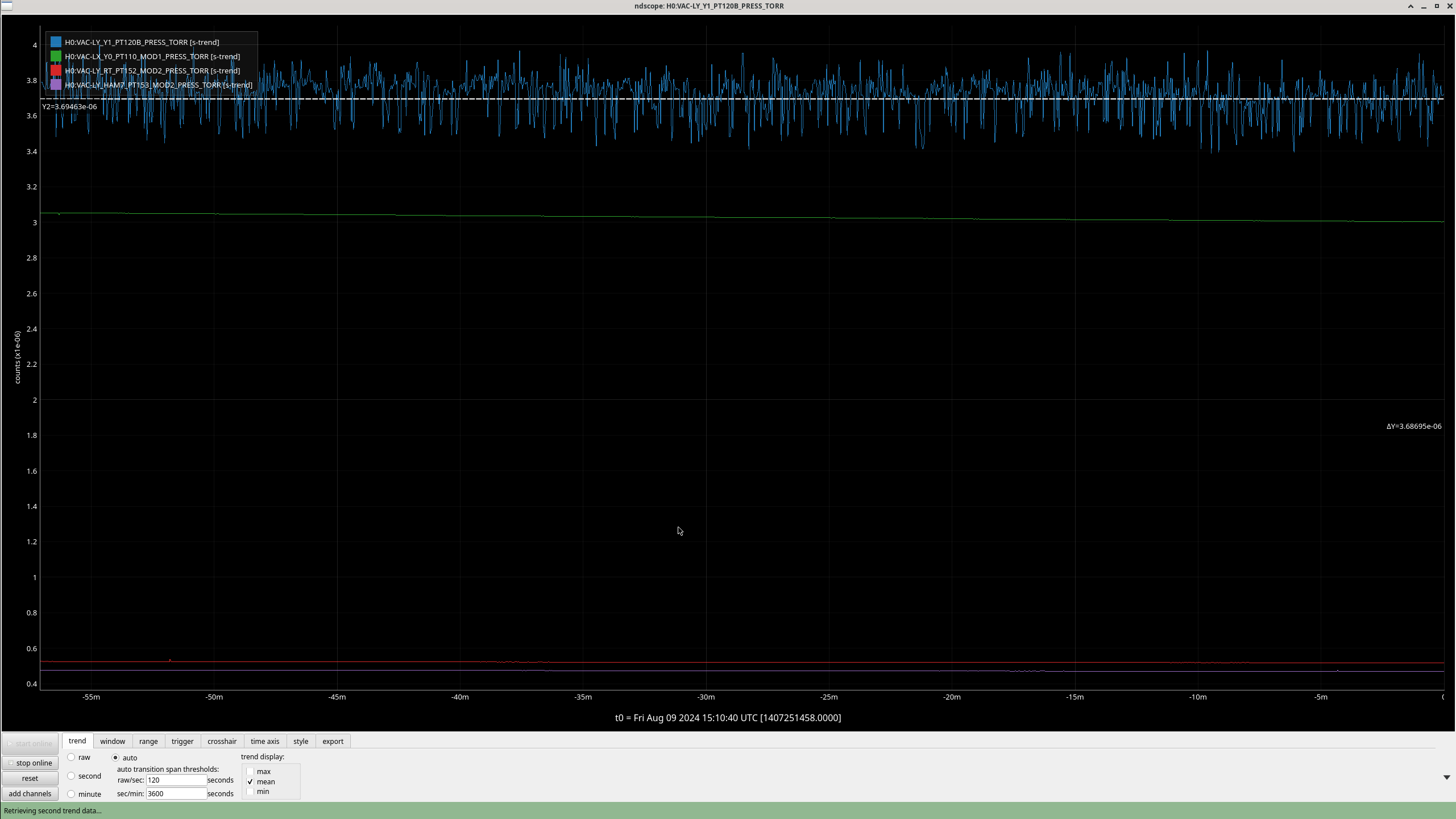Click the -5m time axis tick label
This screenshot has height=819, width=1456.
[x=1321, y=697]
